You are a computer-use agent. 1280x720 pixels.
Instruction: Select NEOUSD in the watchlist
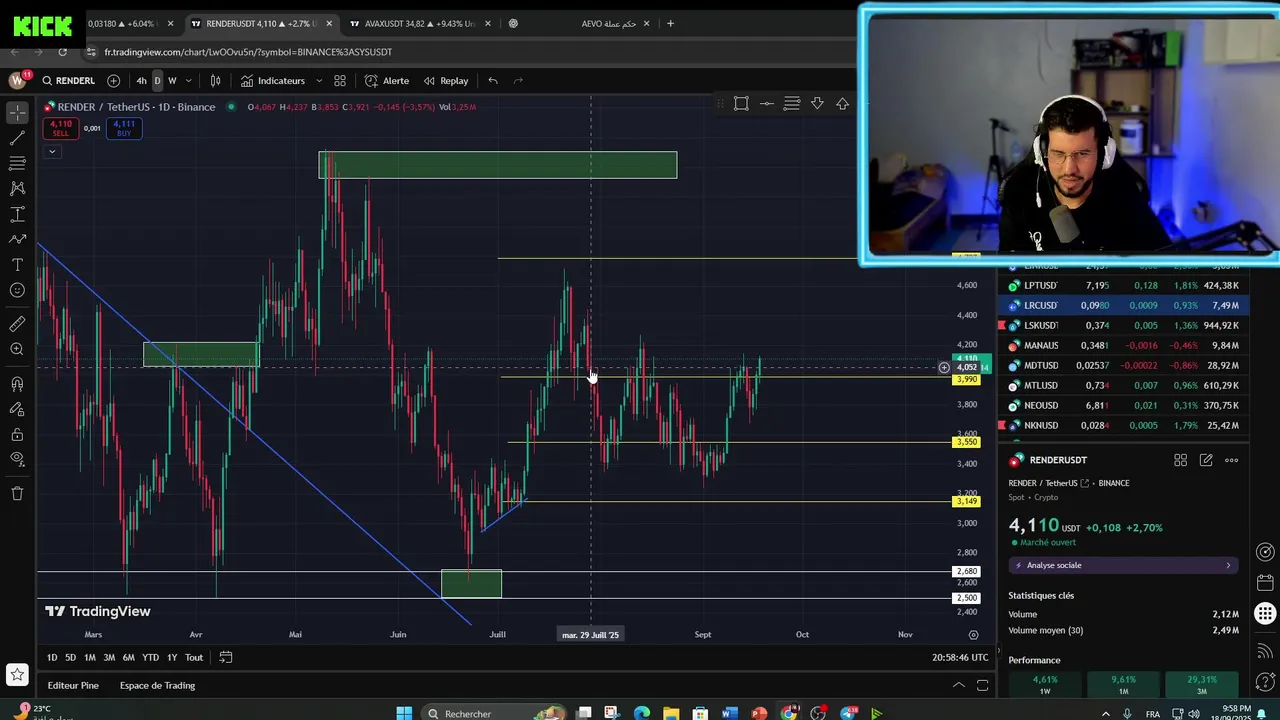(x=1123, y=405)
